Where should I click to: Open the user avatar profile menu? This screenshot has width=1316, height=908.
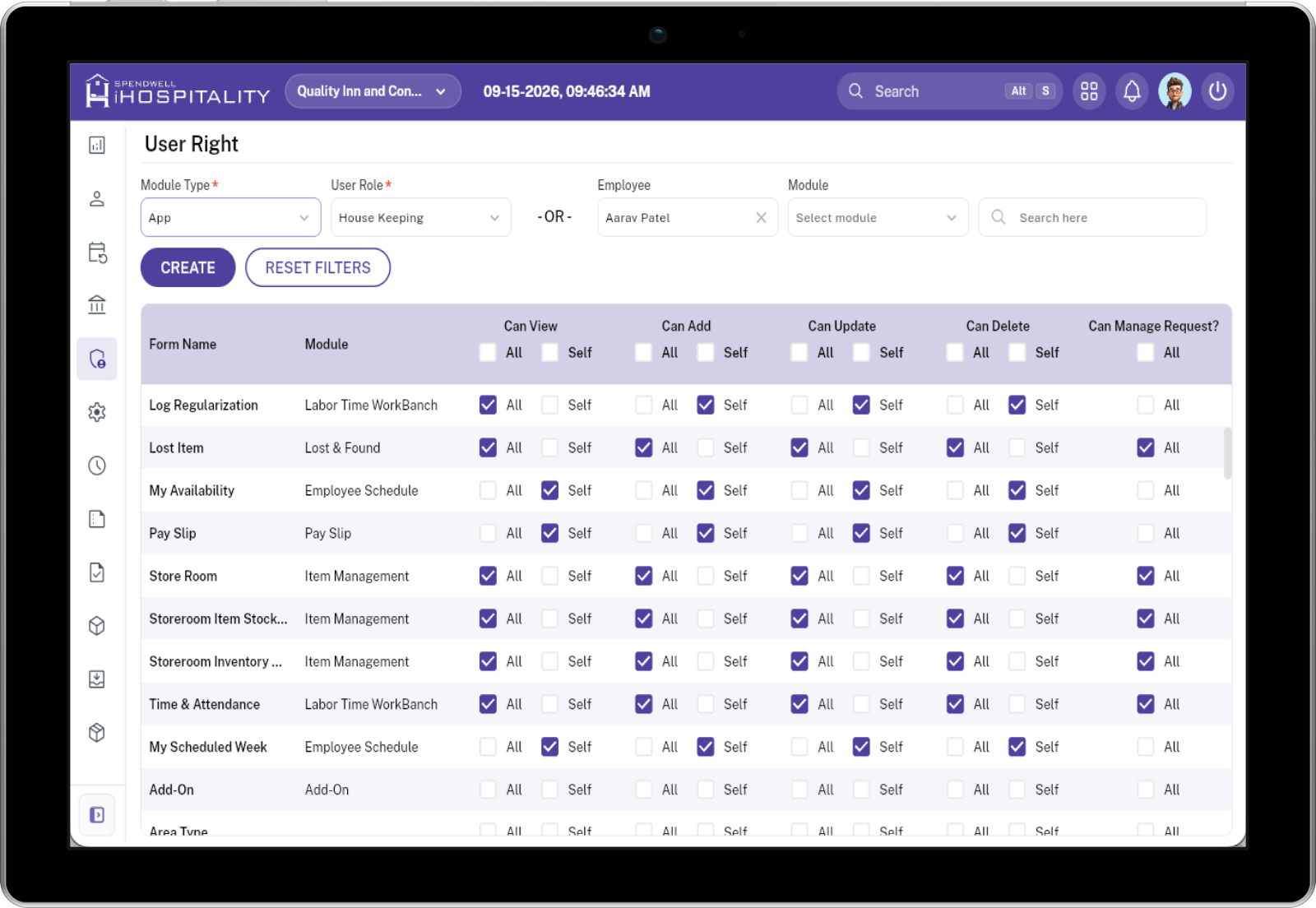pos(1175,91)
